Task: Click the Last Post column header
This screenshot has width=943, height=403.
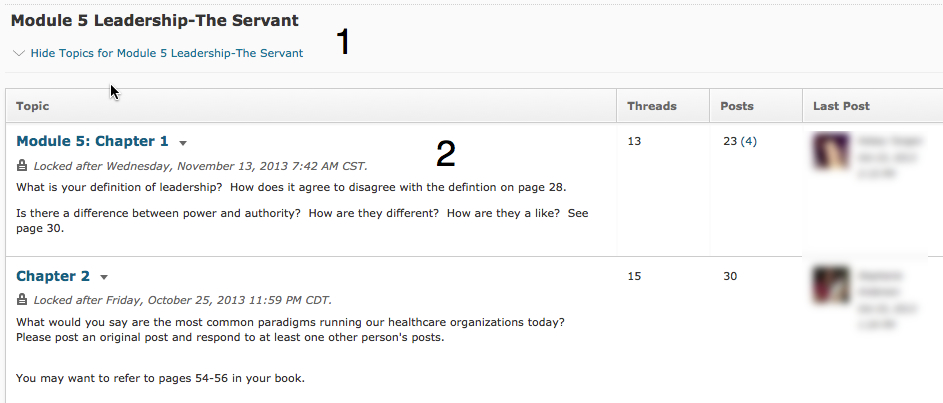Action: coord(841,106)
